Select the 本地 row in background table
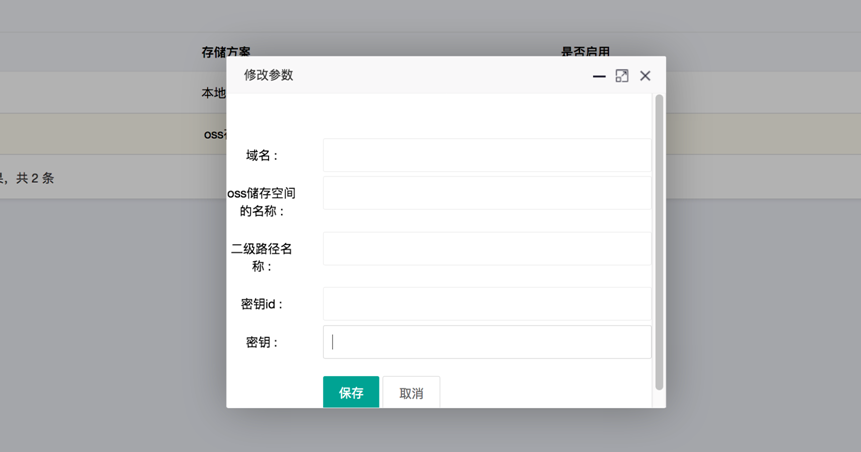This screenshot has width=861, height=452. (213, 93)
